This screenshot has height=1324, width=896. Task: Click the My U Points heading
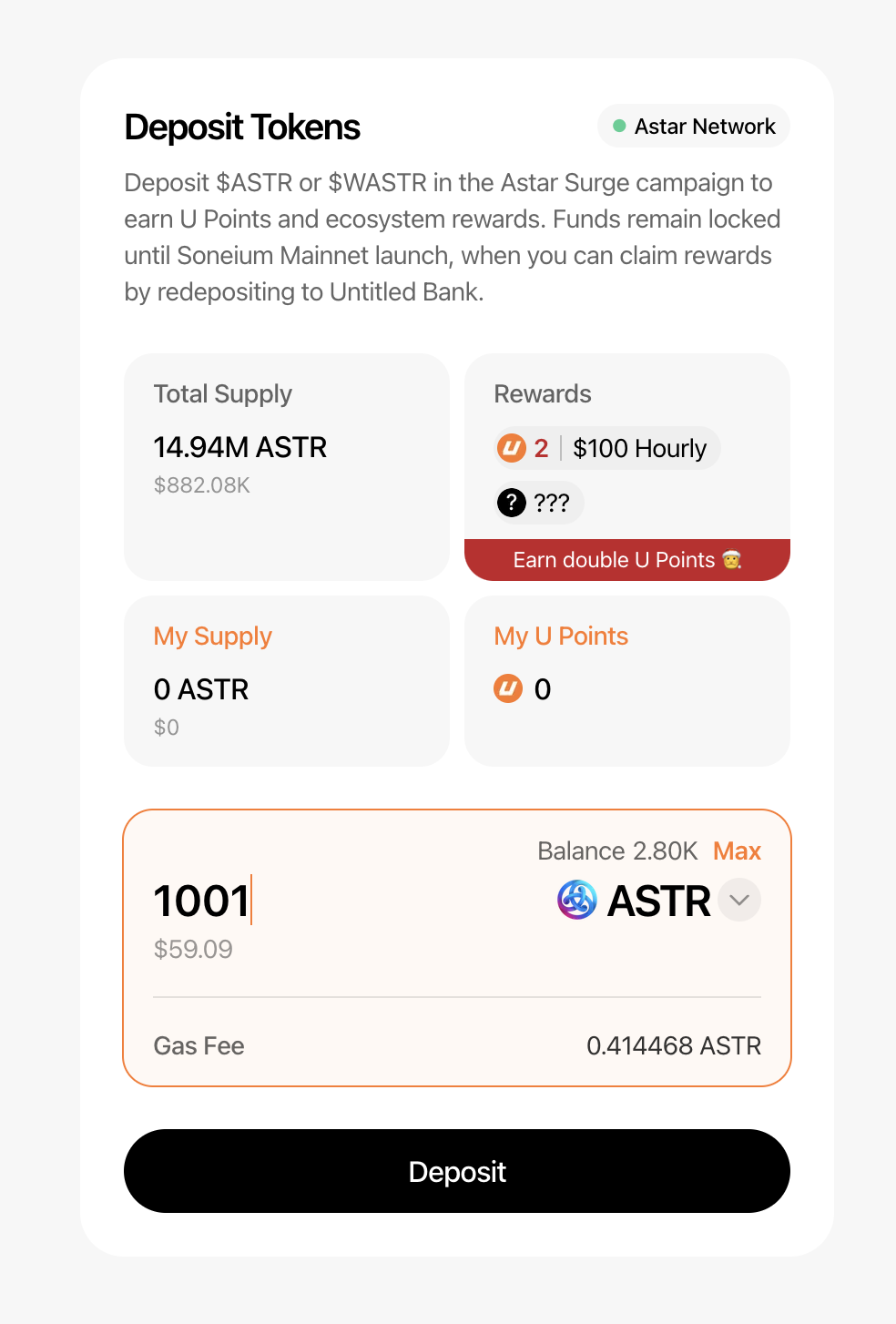click(561, 636)
